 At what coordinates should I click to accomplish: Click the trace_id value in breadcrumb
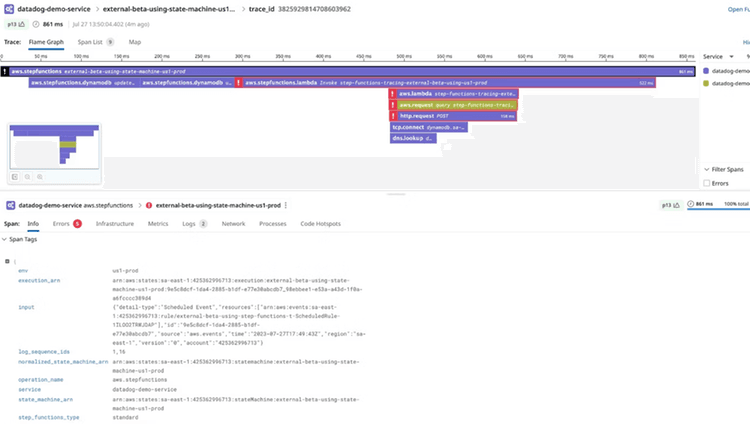click(314, 9)
